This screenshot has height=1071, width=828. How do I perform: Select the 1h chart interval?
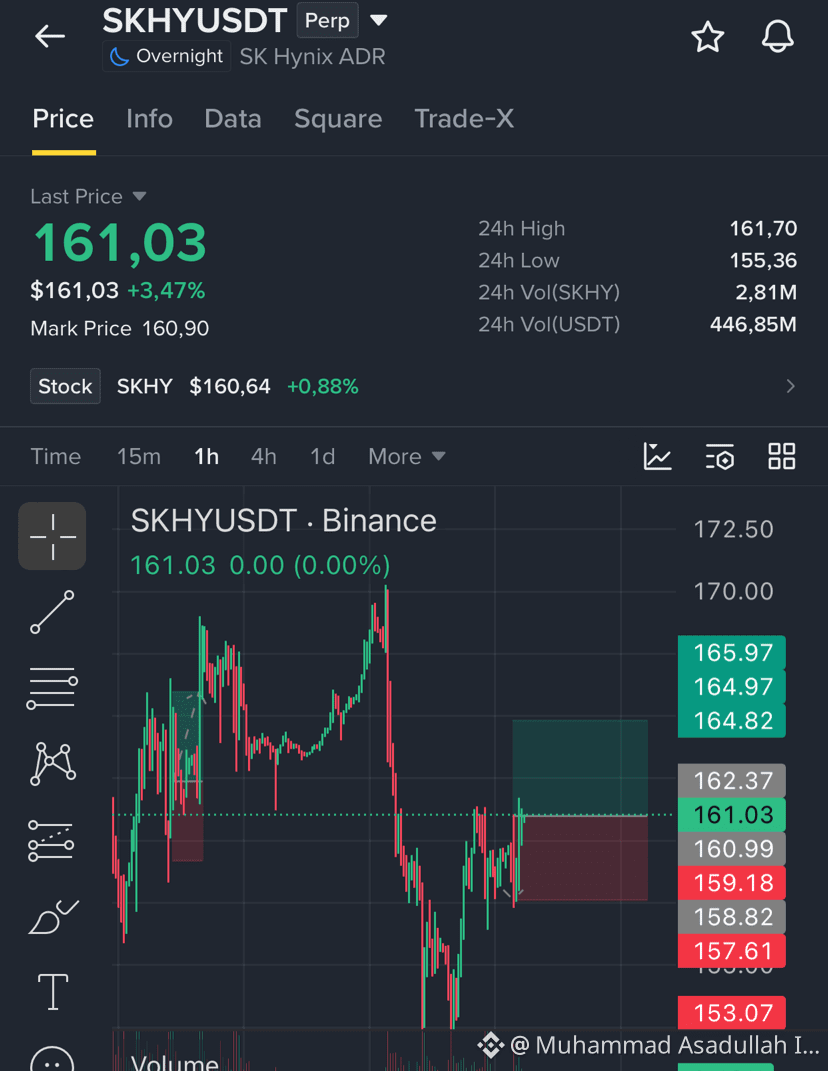[x=206, y=456]
